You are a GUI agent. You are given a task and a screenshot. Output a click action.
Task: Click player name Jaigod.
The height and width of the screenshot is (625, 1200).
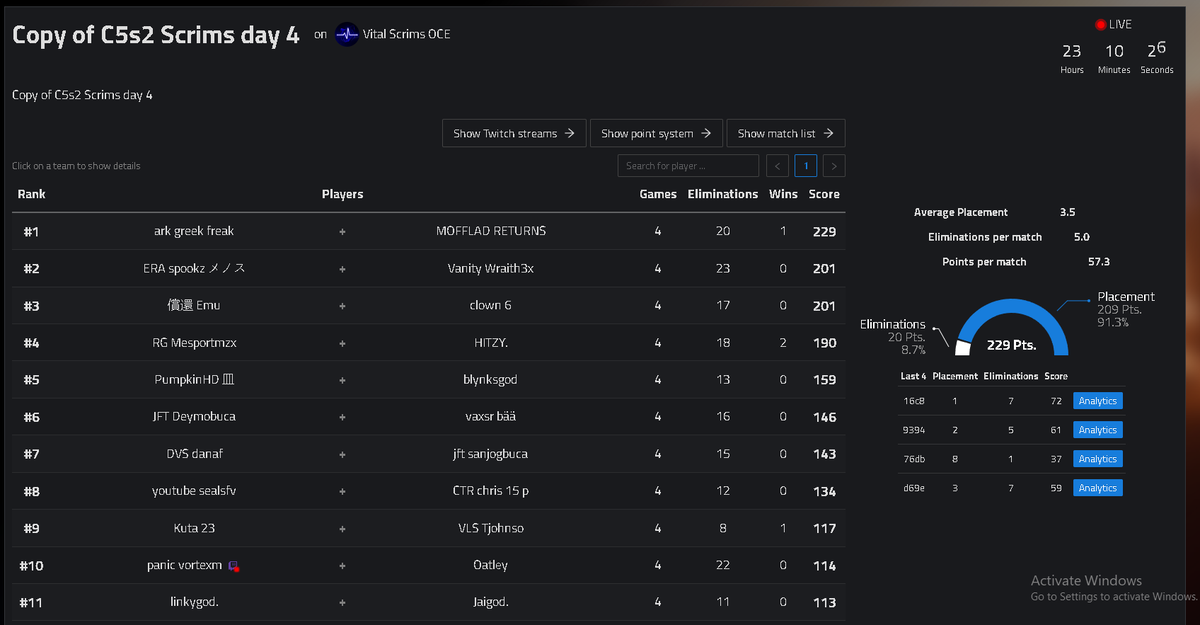[491, 602]
